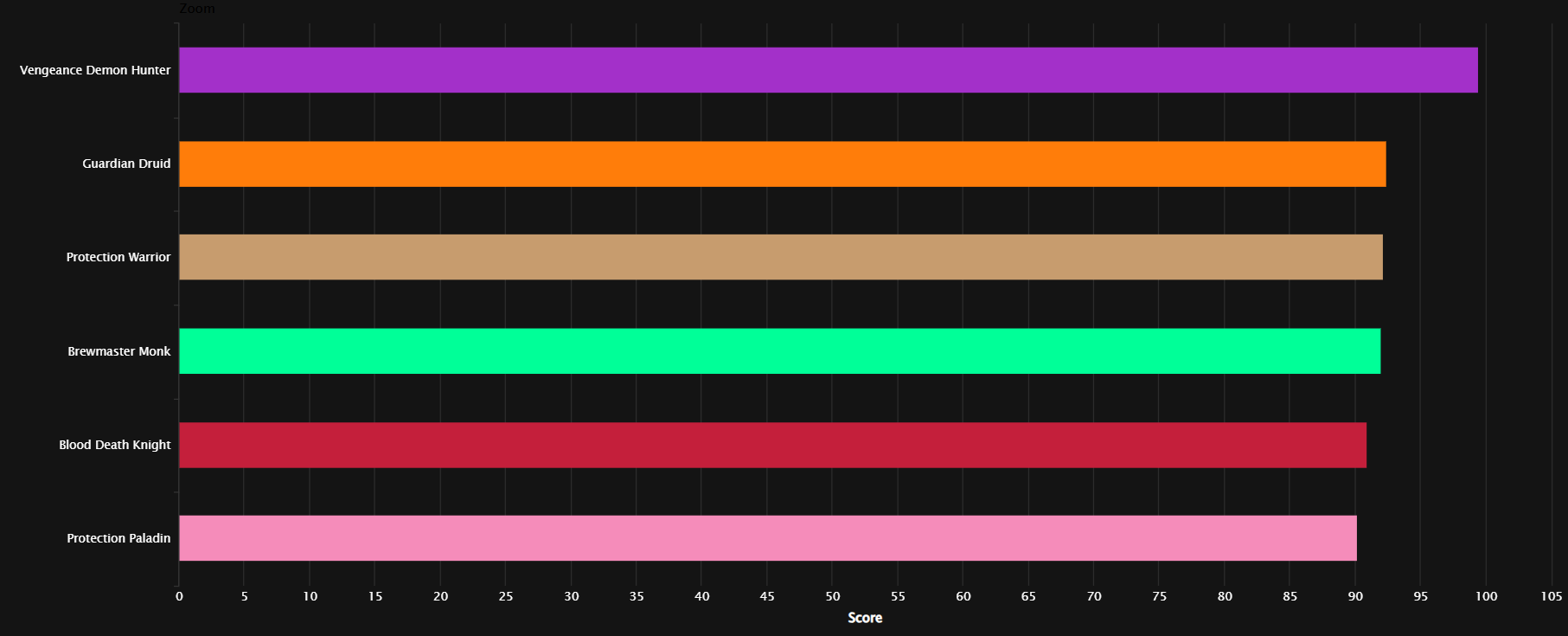Click the red Blood Death Knight bar

pos(772,445)
